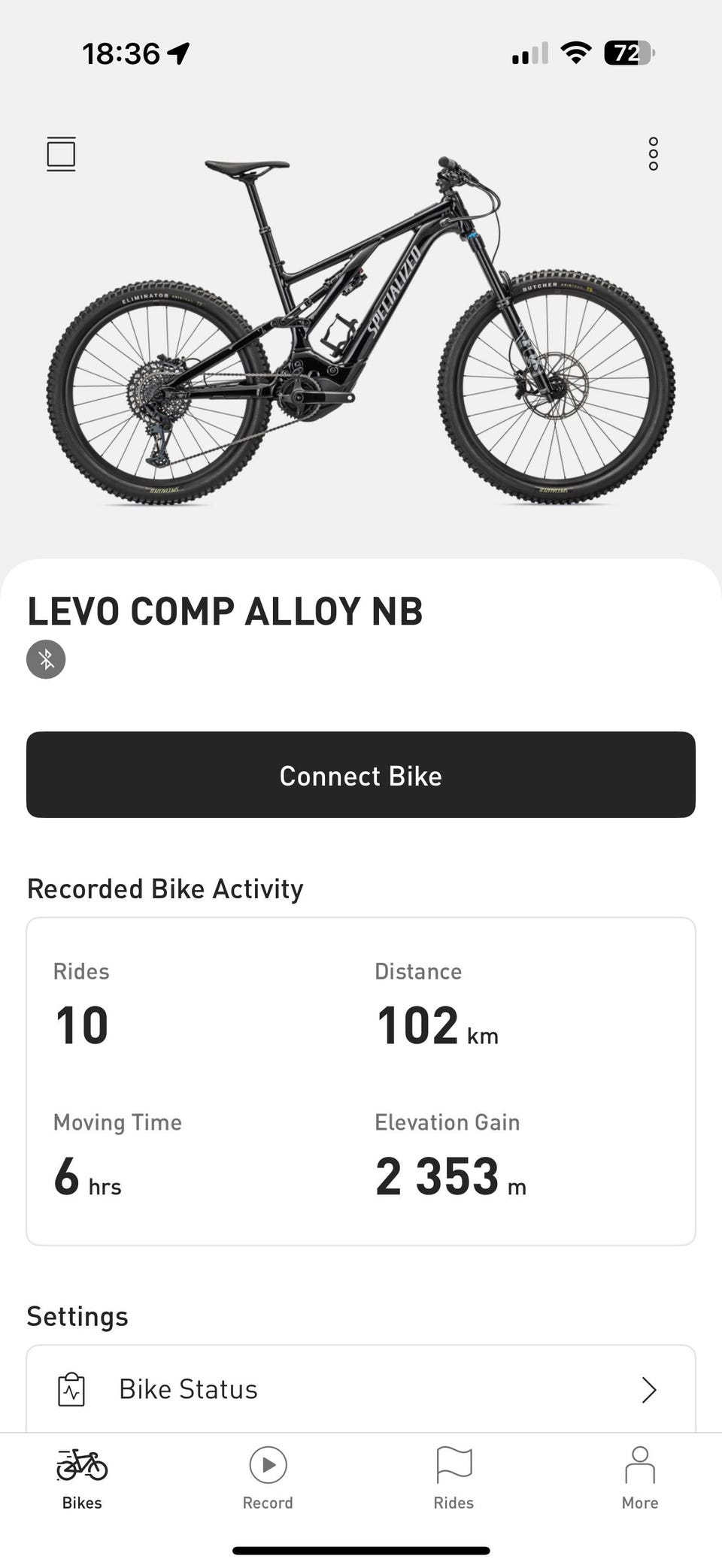Tap the Bikes icon in bottom bar
Screen dimensions: 722x1568
(82, 1465)
